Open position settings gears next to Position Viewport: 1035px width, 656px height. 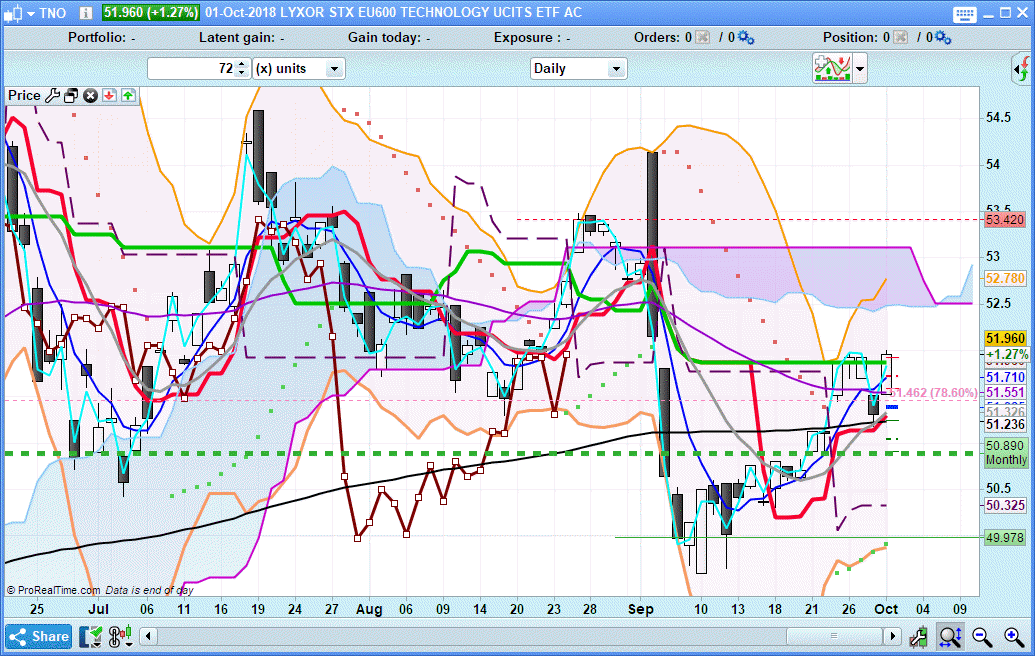coord(943,38)
